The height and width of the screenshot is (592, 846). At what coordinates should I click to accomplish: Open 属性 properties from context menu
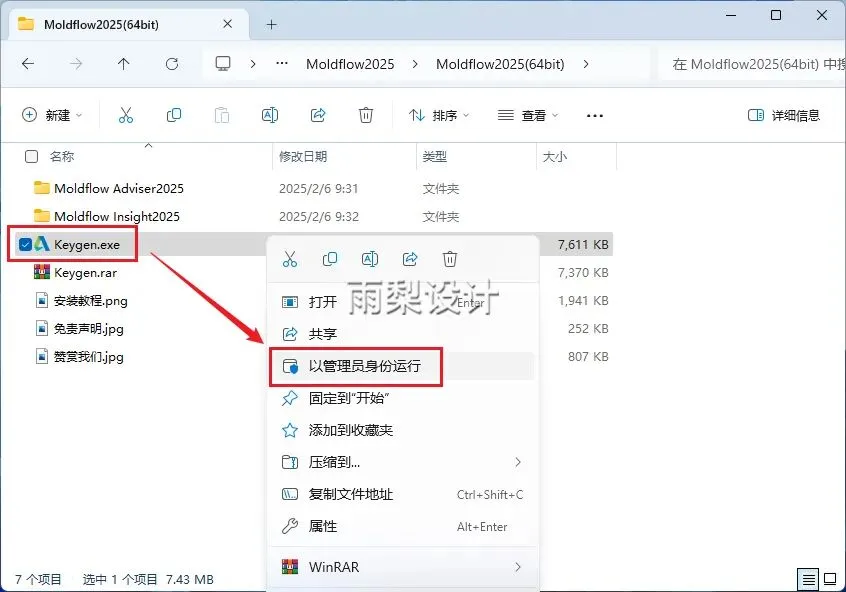coord(402,526)
